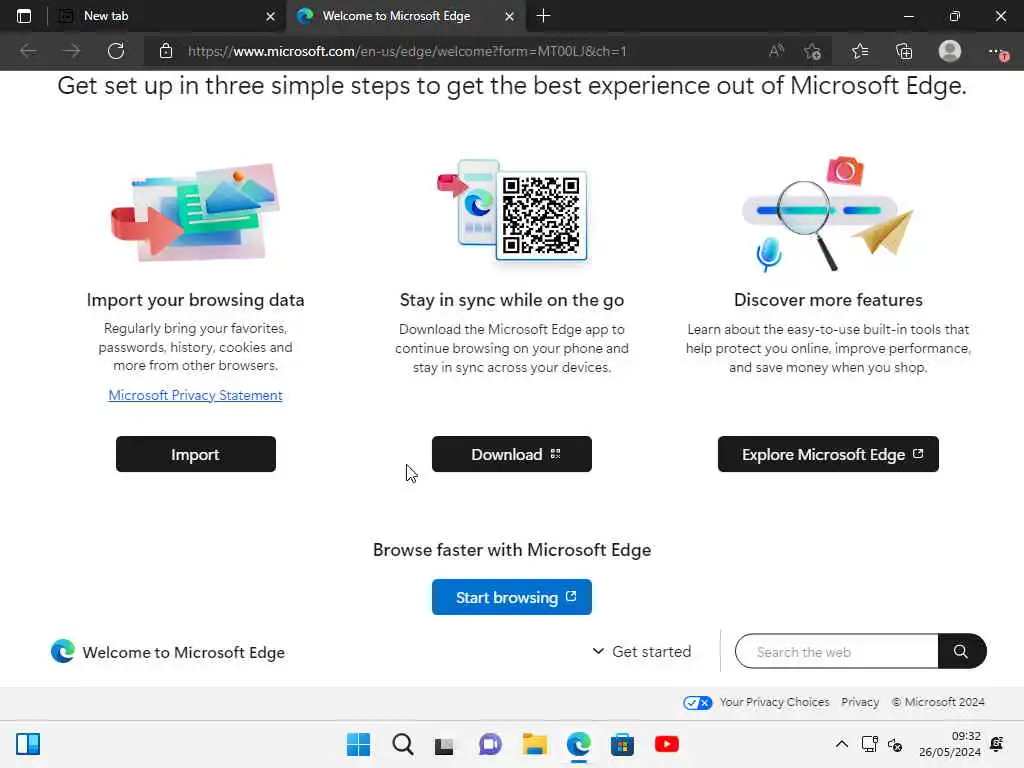
Task: Add this page to favorites
Action: pyautogui.click(x=812, y=51)
